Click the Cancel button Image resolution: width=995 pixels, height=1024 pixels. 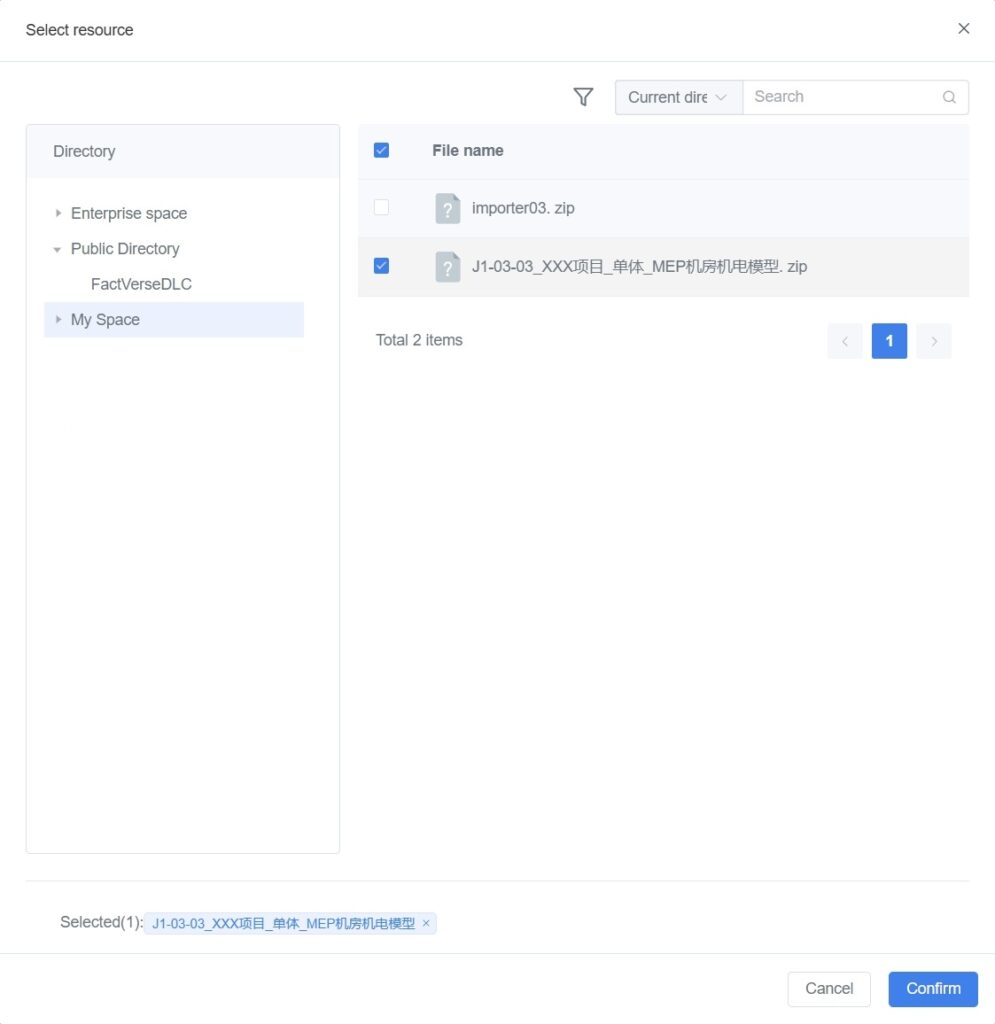click(829, 988)
